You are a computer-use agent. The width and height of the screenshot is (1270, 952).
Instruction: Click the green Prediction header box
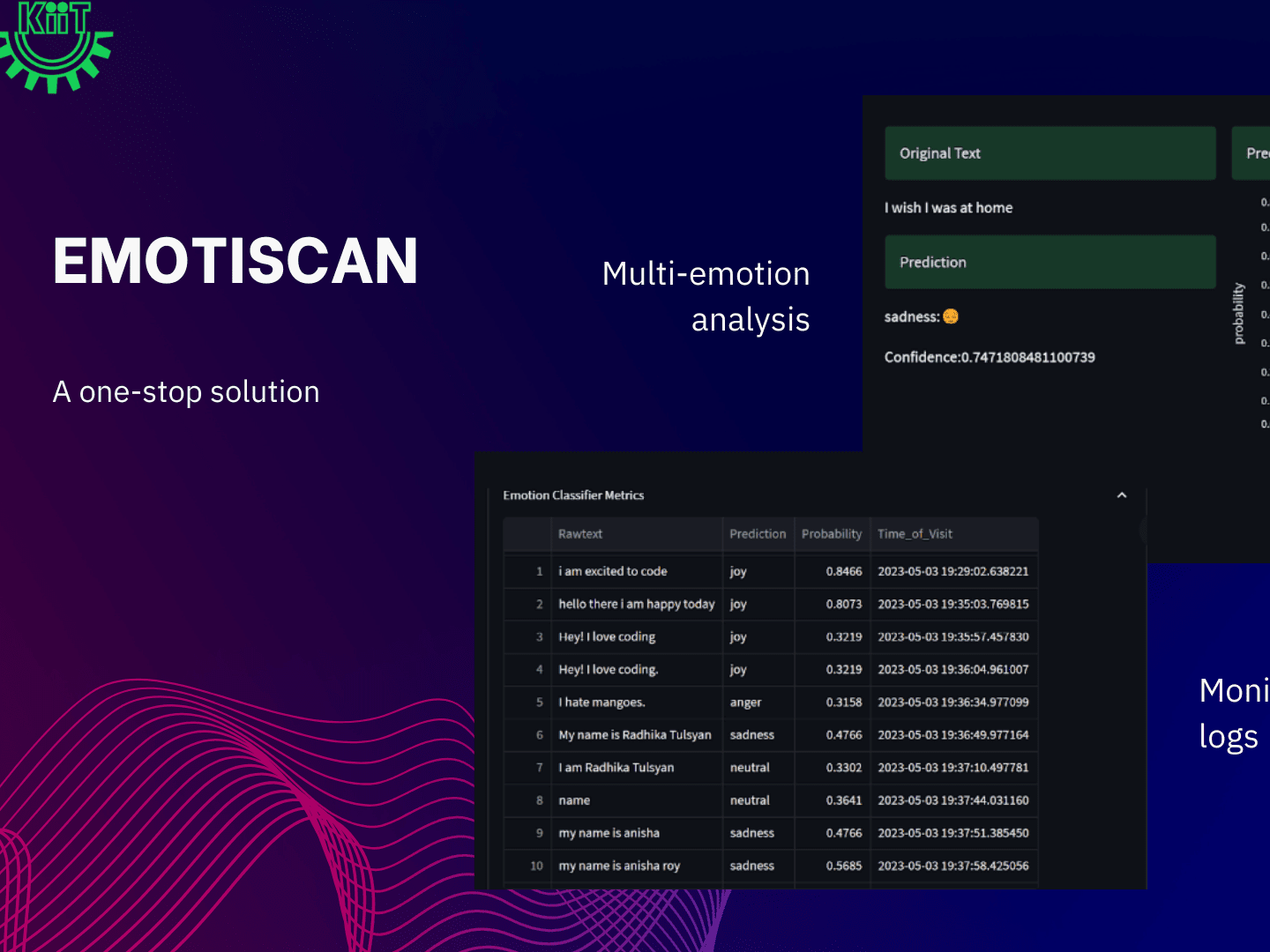[1050, 262]
